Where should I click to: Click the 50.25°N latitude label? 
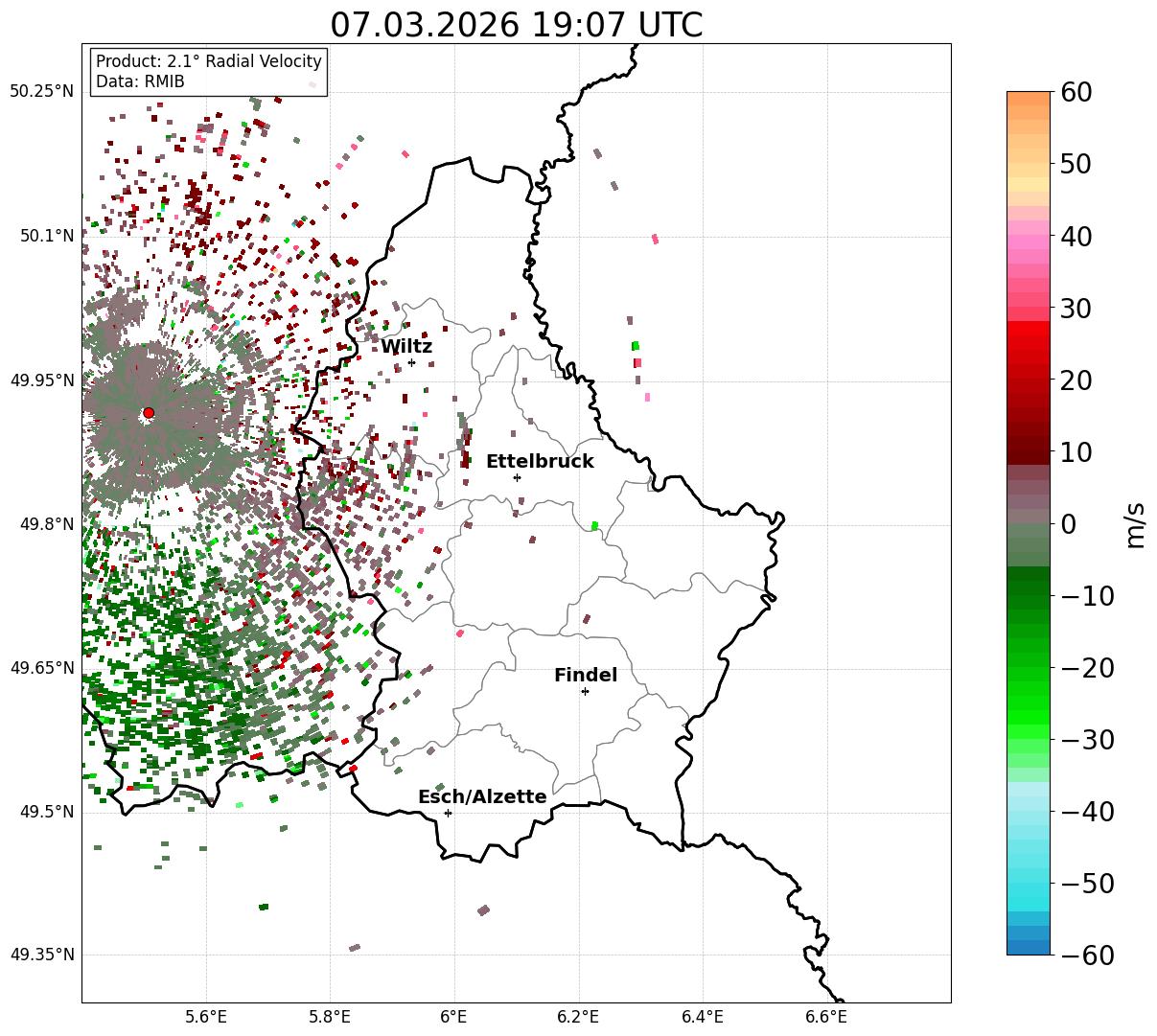(41, 92)
